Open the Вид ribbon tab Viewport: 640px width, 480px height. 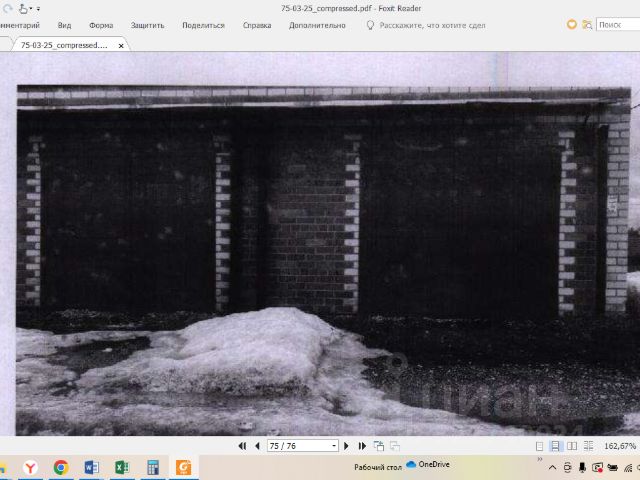point(64,25)
